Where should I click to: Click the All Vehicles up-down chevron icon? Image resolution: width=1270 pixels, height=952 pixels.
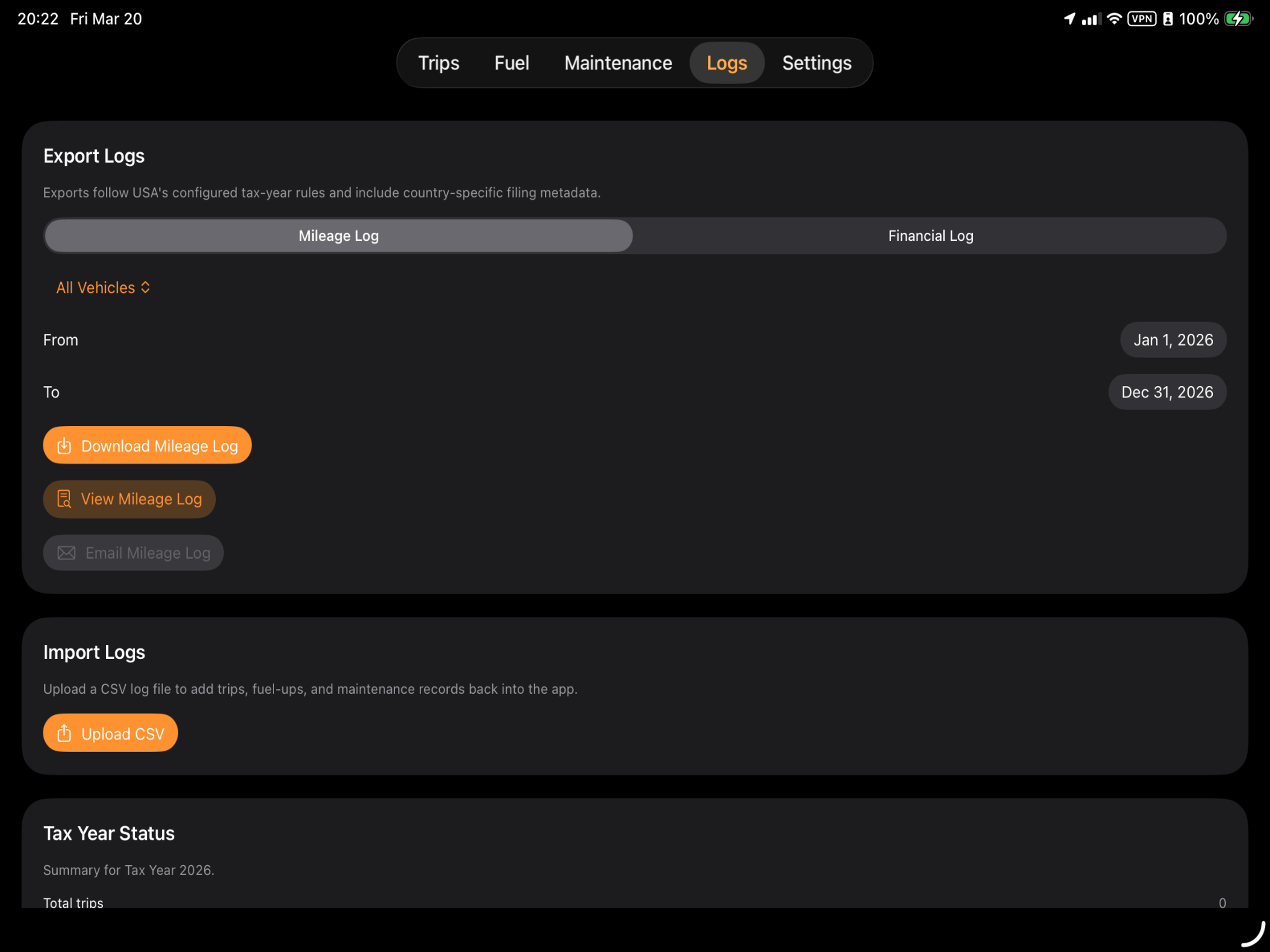pyautogui.click(x=145, y=288)
